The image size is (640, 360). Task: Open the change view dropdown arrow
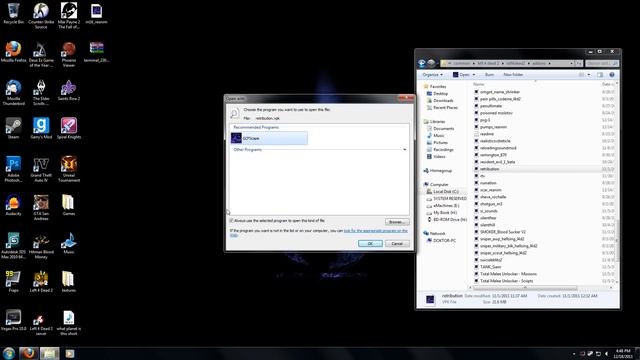pyautogui.click(x=589, y=75)
